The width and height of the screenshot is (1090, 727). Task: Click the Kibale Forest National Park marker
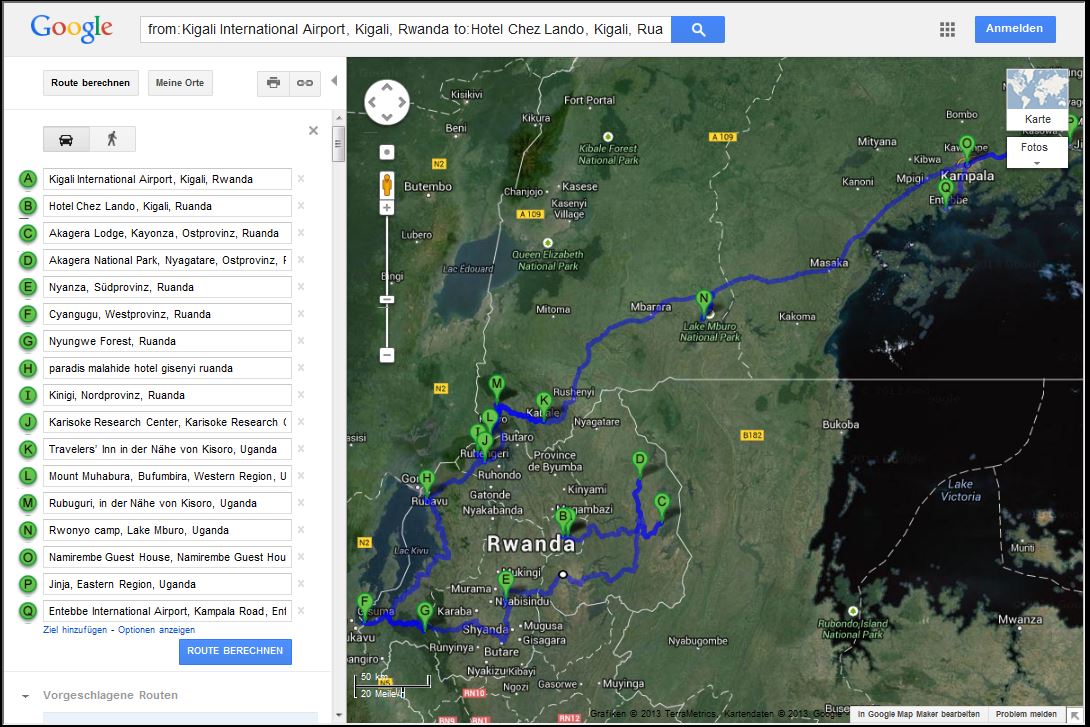pyautogui.click(x=608, y=137)
